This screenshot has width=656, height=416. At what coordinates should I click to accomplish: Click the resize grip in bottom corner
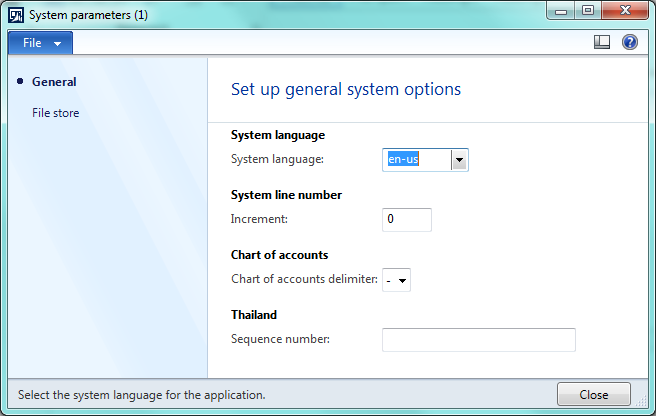642,401
